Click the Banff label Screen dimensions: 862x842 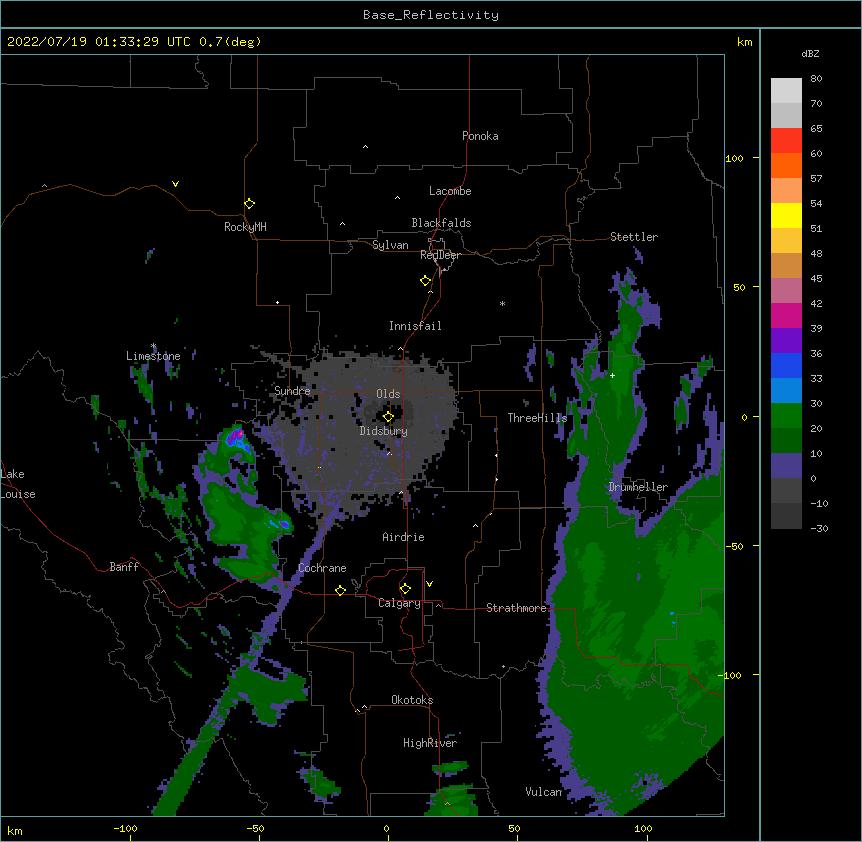(x=124, y=567)
